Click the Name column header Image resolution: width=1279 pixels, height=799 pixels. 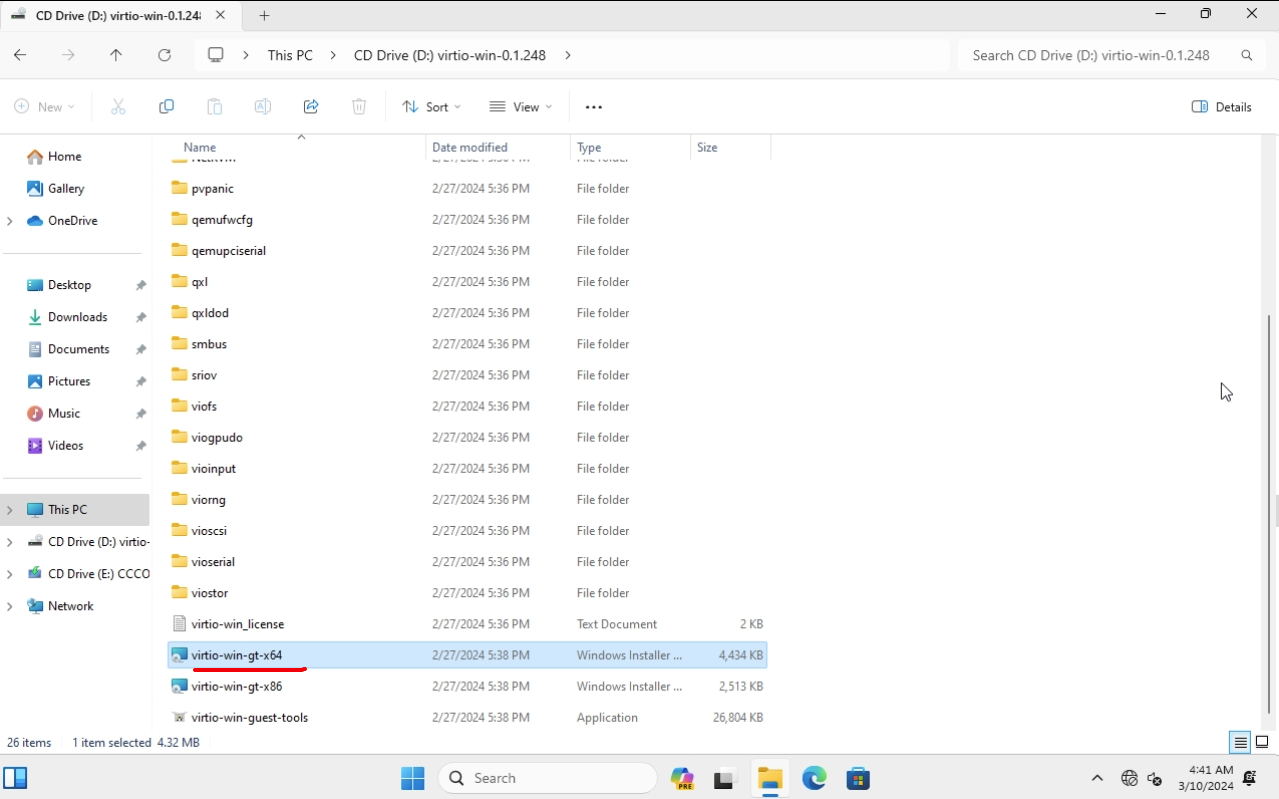[200, 147]
